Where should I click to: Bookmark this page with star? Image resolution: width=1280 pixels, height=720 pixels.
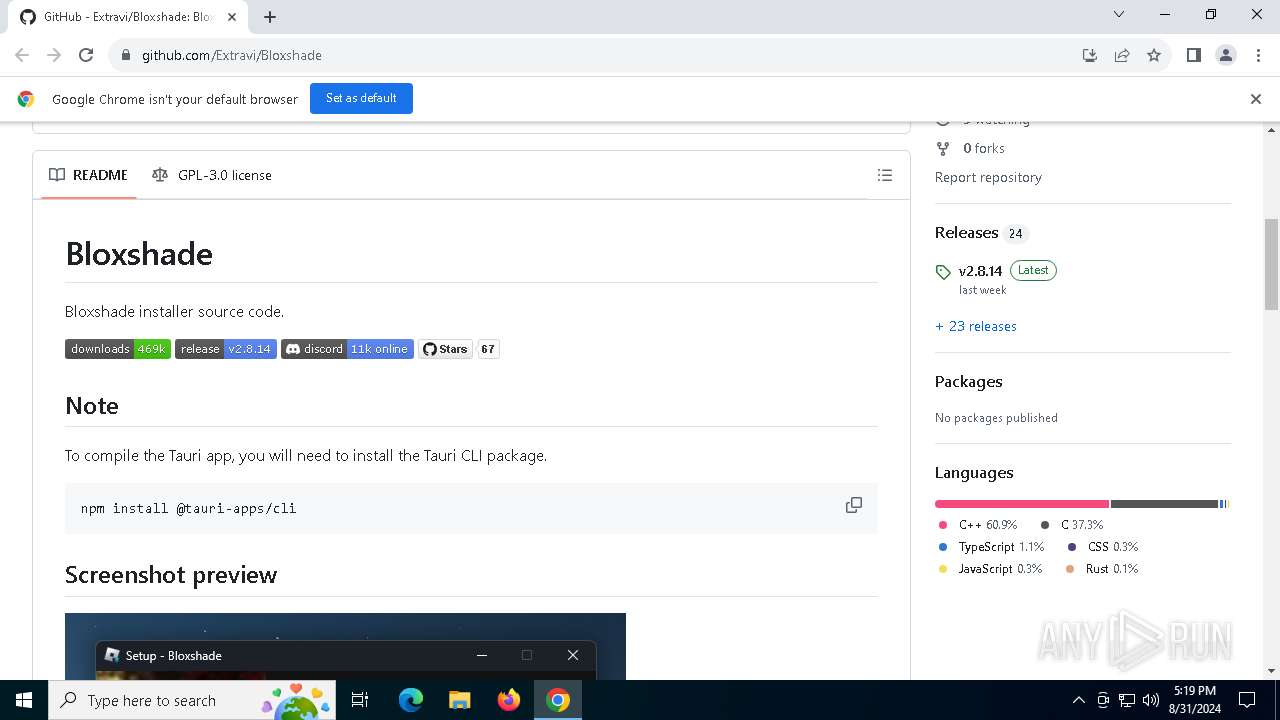coord(1154,55)
